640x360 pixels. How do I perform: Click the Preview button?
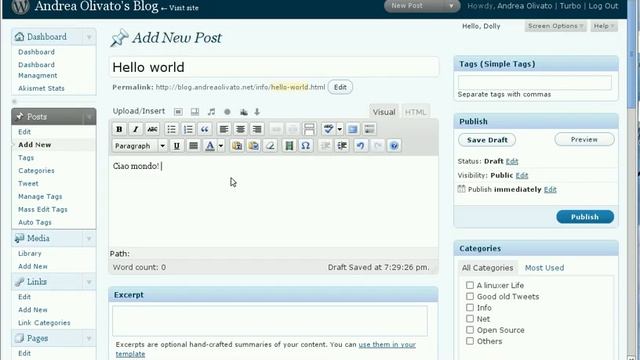tap(584, 140)
